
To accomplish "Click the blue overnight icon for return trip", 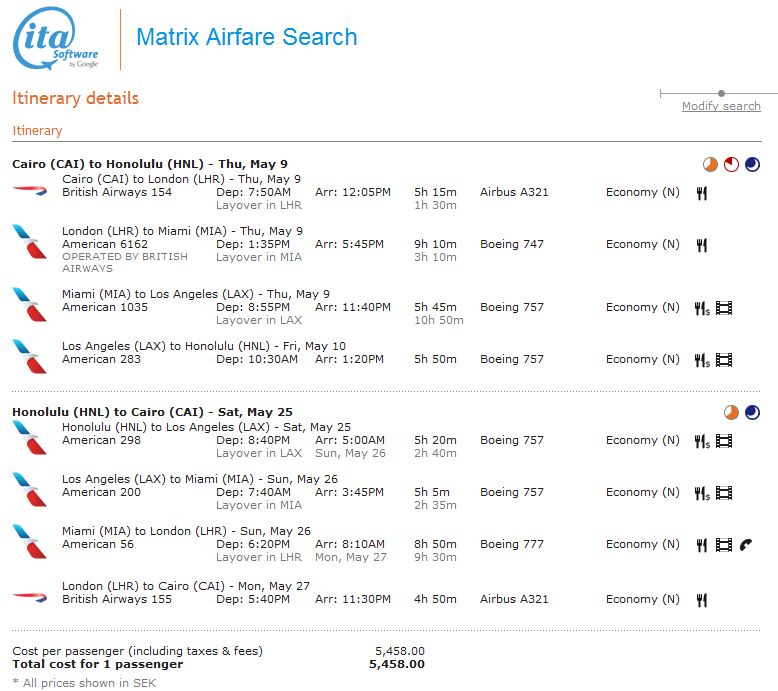I will [x=752, y=412].
